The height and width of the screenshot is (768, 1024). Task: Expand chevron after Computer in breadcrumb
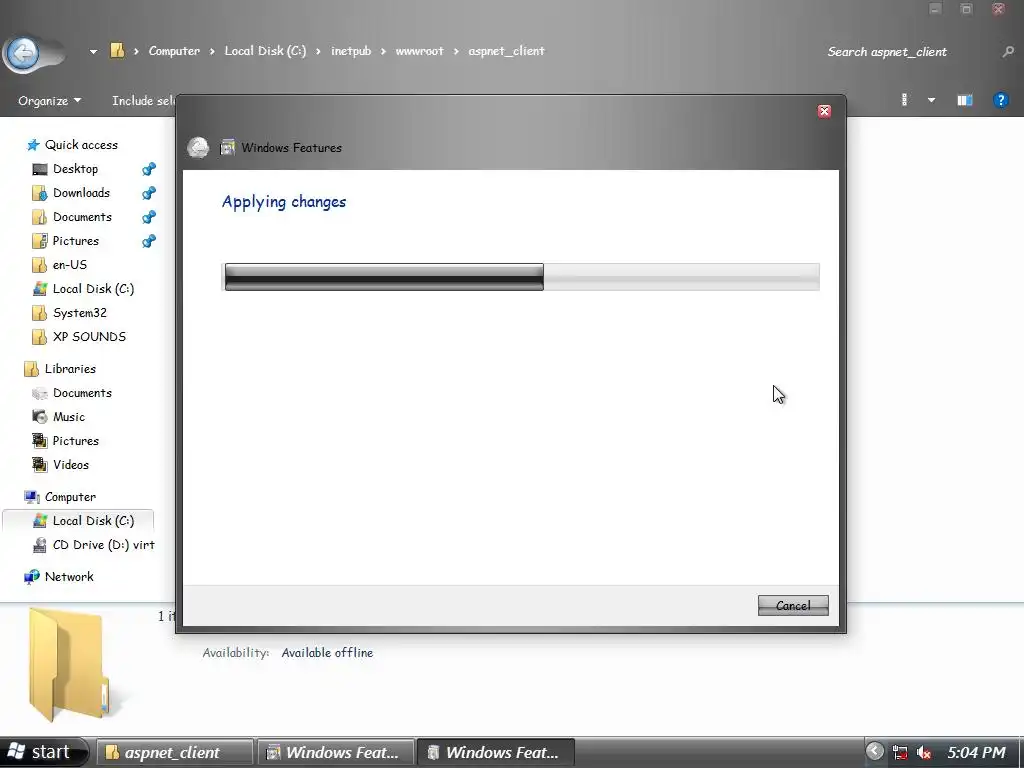point(212,52)
